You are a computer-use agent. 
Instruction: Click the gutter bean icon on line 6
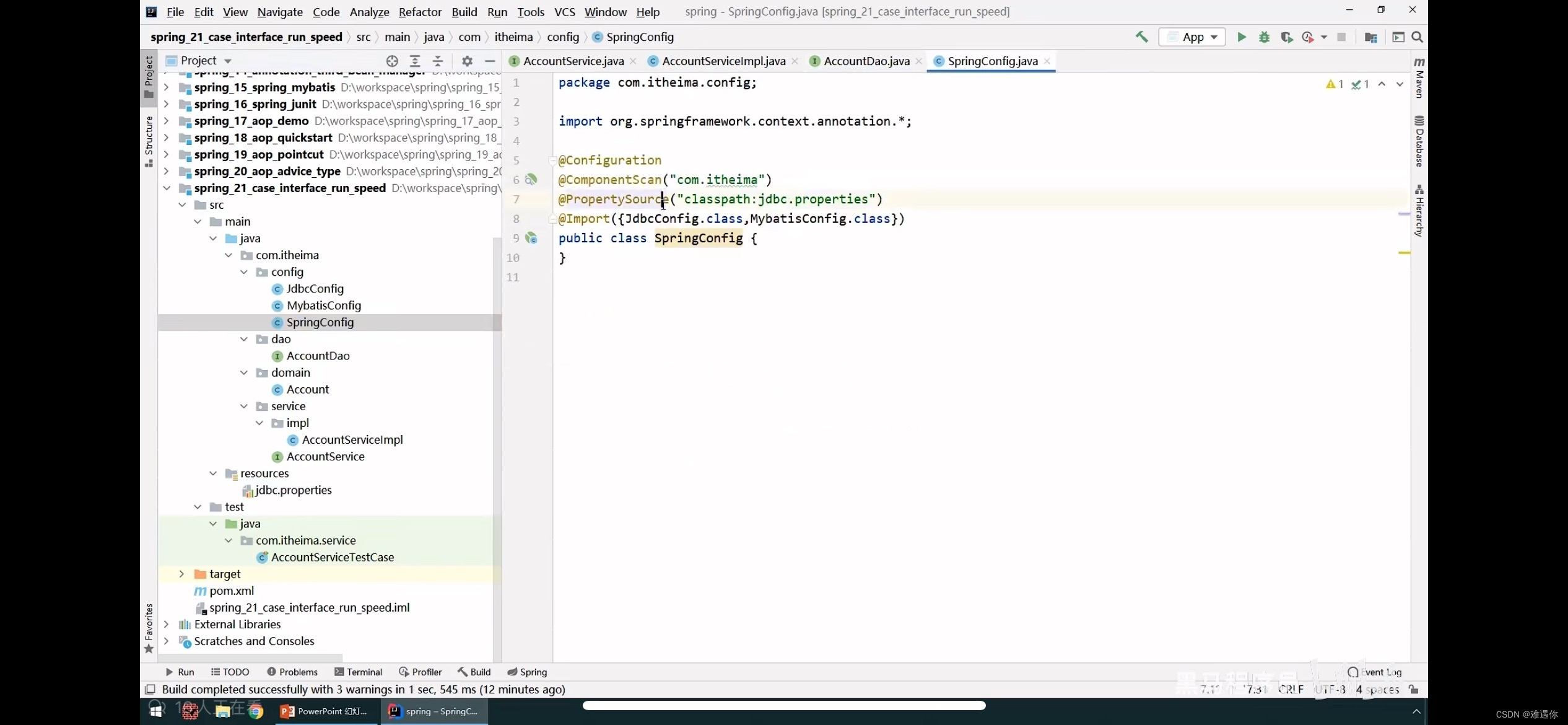click(531, 180)
